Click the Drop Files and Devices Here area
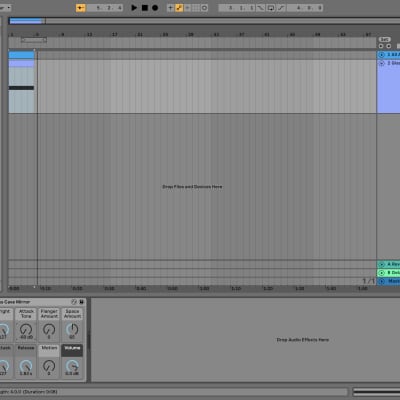Viewport: 400px width, 400px height. click(192, 187)
